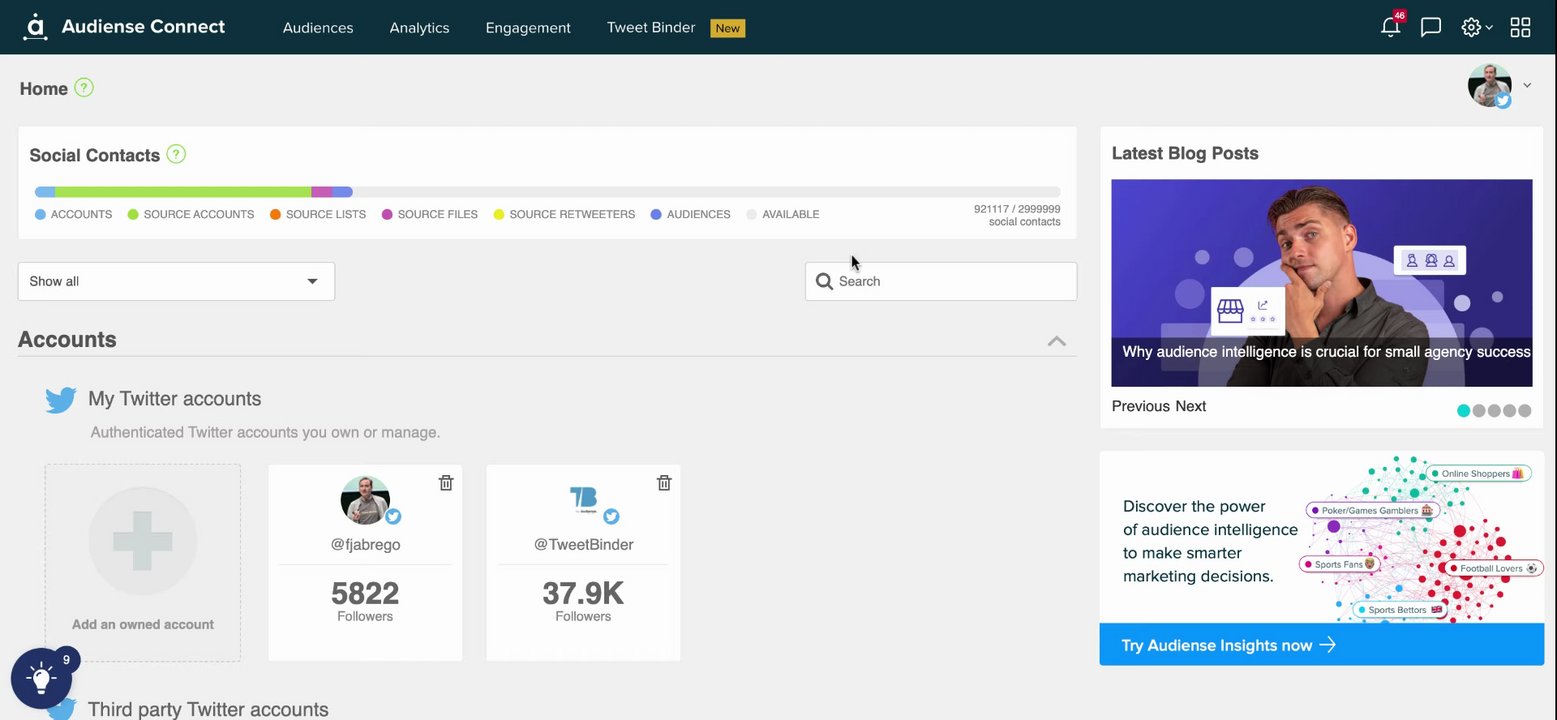Image resolution: width=1557 pixels, height=720 pixels.
Task: Open the @fjabrego account handle
Action: pyautogui.click(x=365, y=545)
